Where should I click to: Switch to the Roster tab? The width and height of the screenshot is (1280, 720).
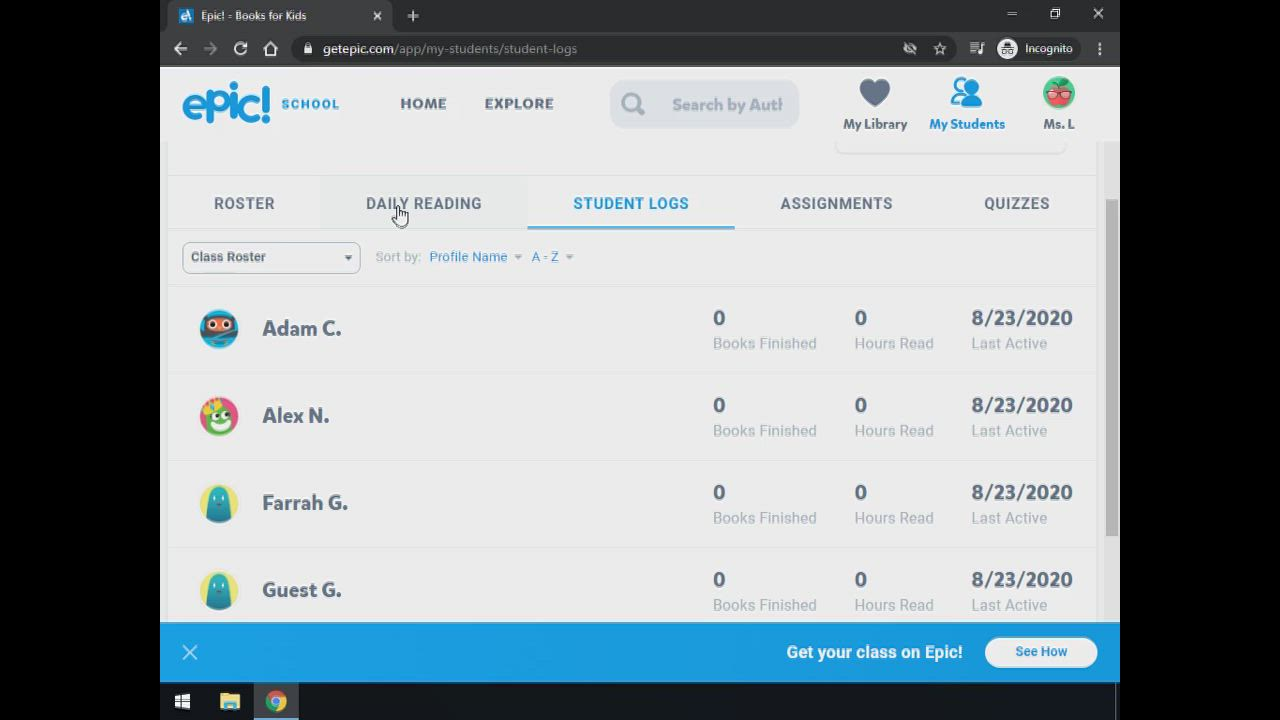pos(244,203)
